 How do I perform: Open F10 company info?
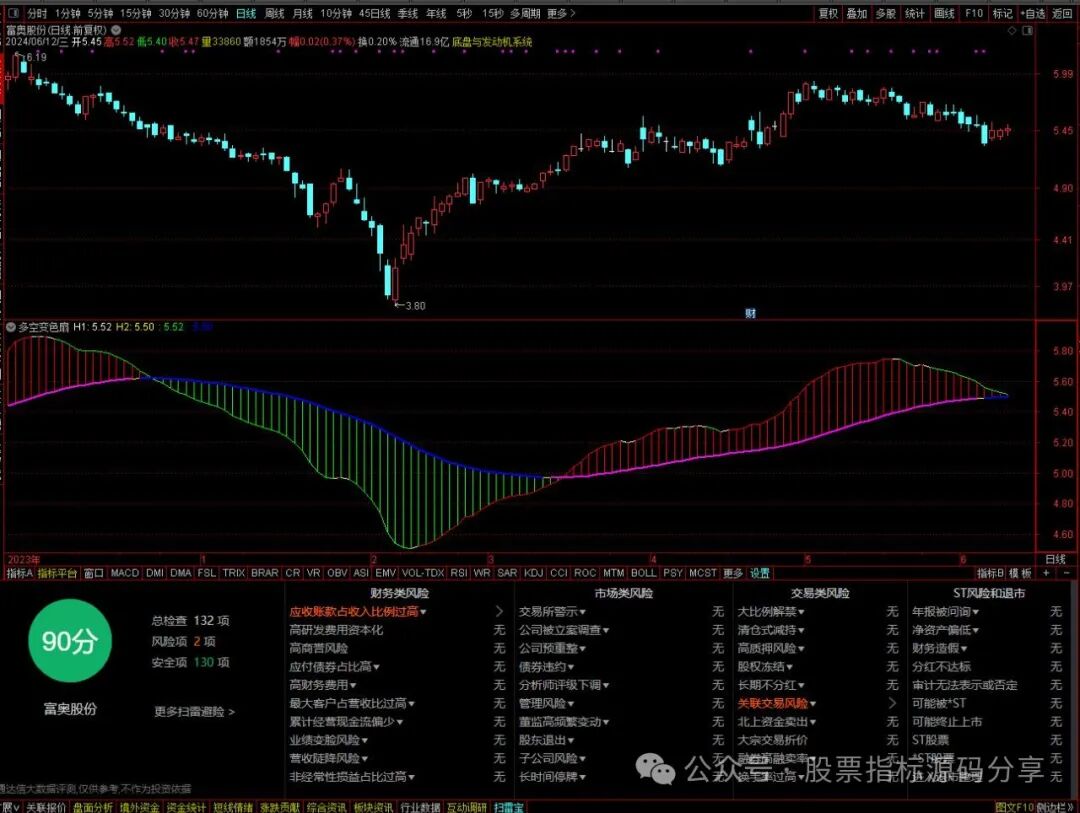[974, 13]
